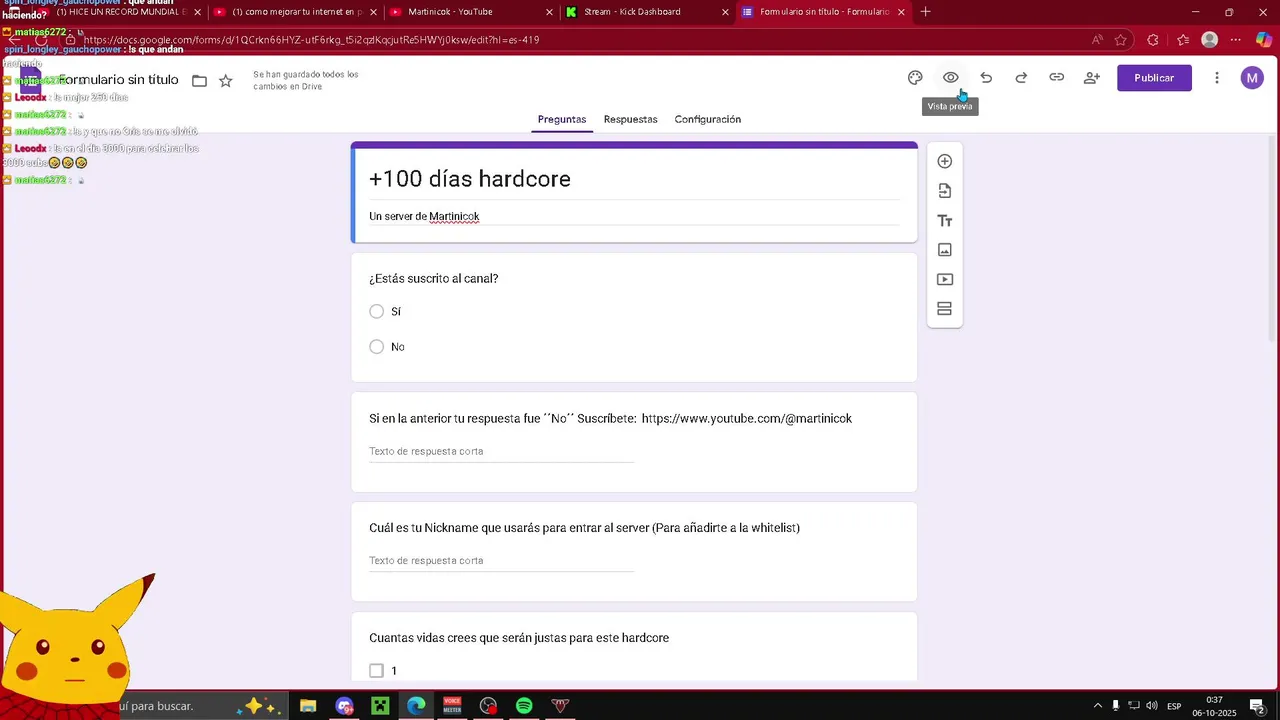Select the Sí radio option
1280x720 pixels.
[x=376, y=312]
